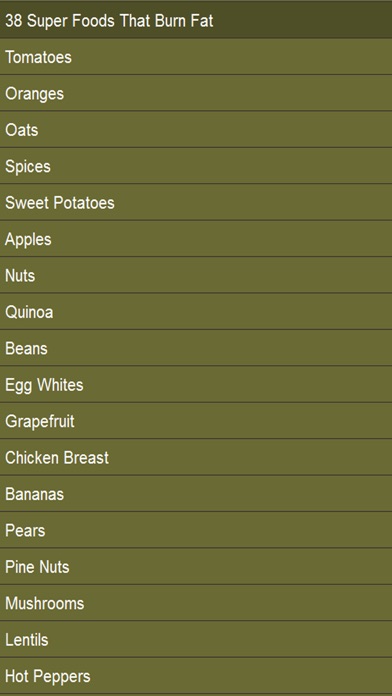Open the Hot Peppers item
Image resolution: width=392 pixels, height=696 pixels.
click(196, 676)
